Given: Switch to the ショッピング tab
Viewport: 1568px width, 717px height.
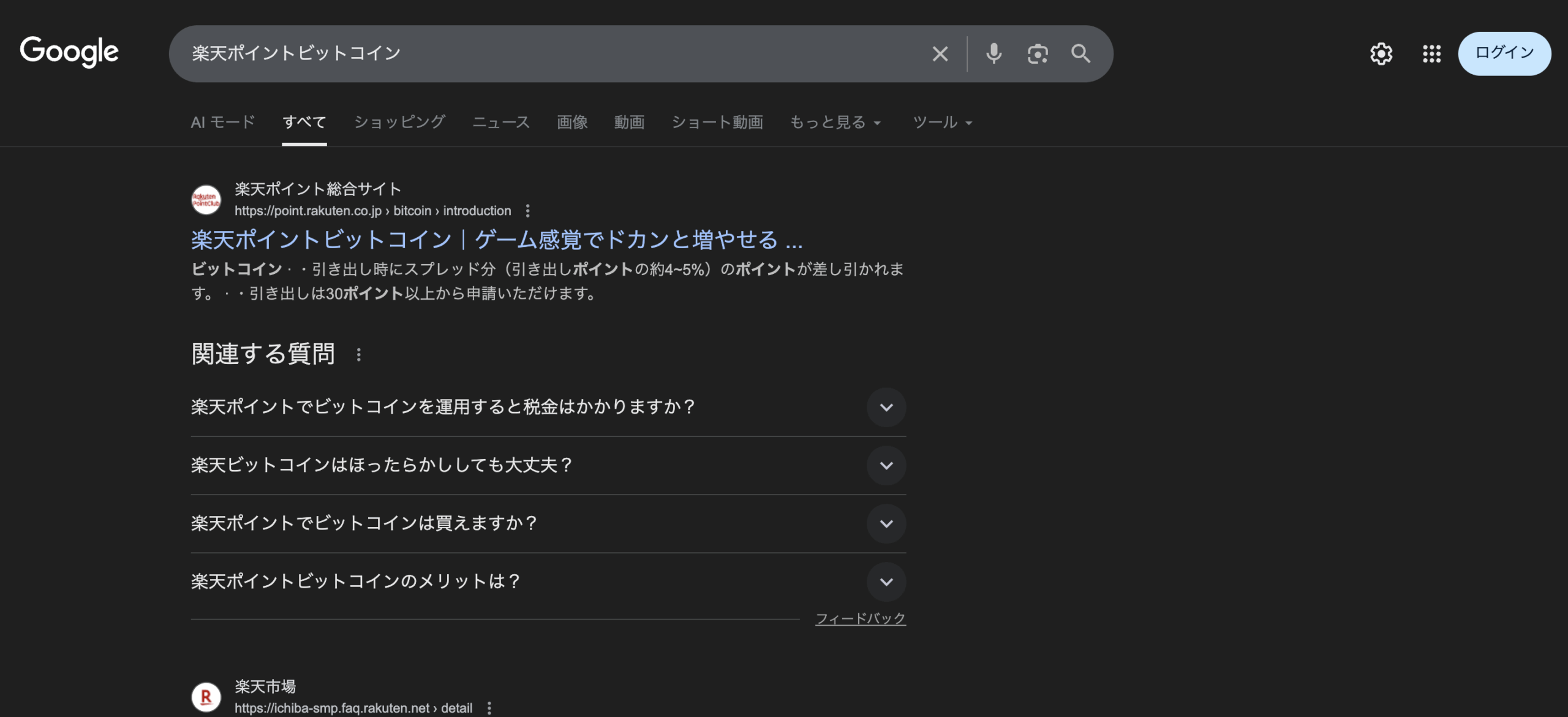Looking at the screenshot, I should tap(400, 122).
